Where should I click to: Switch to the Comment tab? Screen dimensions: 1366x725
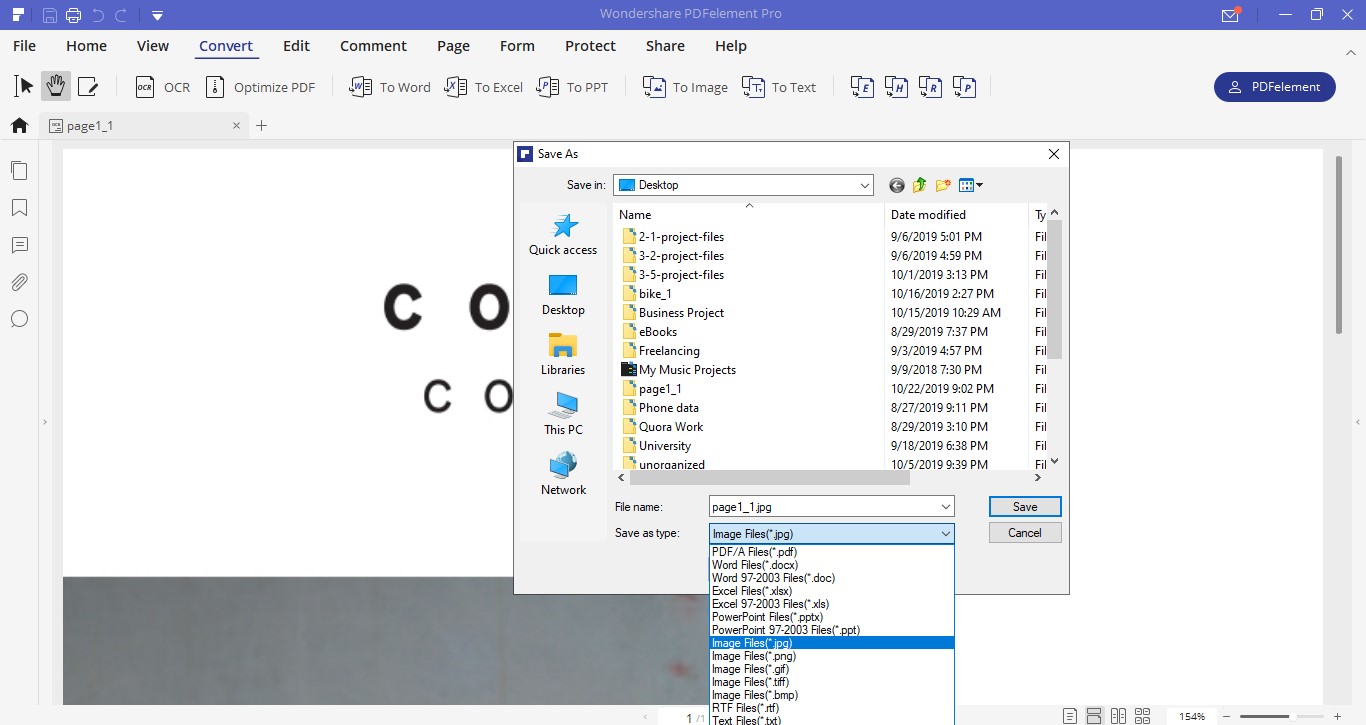(x=373, y=46)
